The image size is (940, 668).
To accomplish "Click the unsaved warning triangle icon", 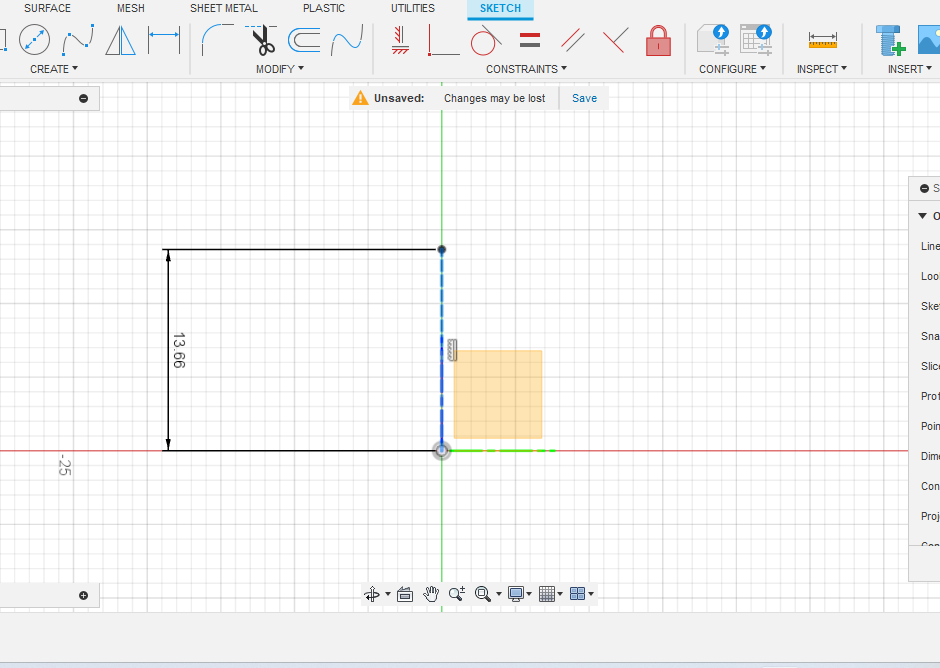I will pyautogui.click(x=360, y=98).
